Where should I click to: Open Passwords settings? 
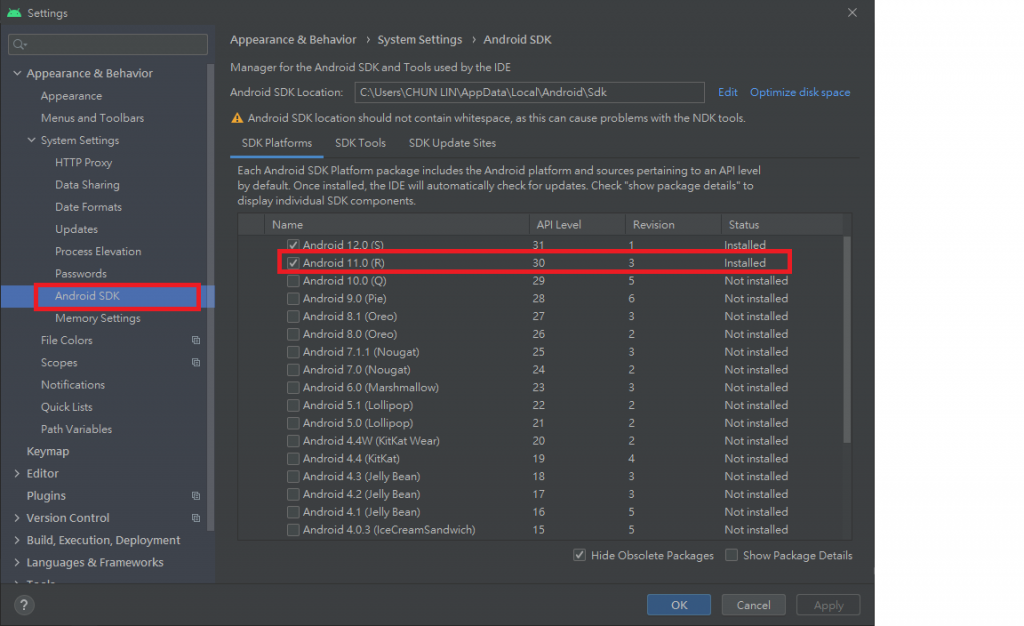pos(81,274)
